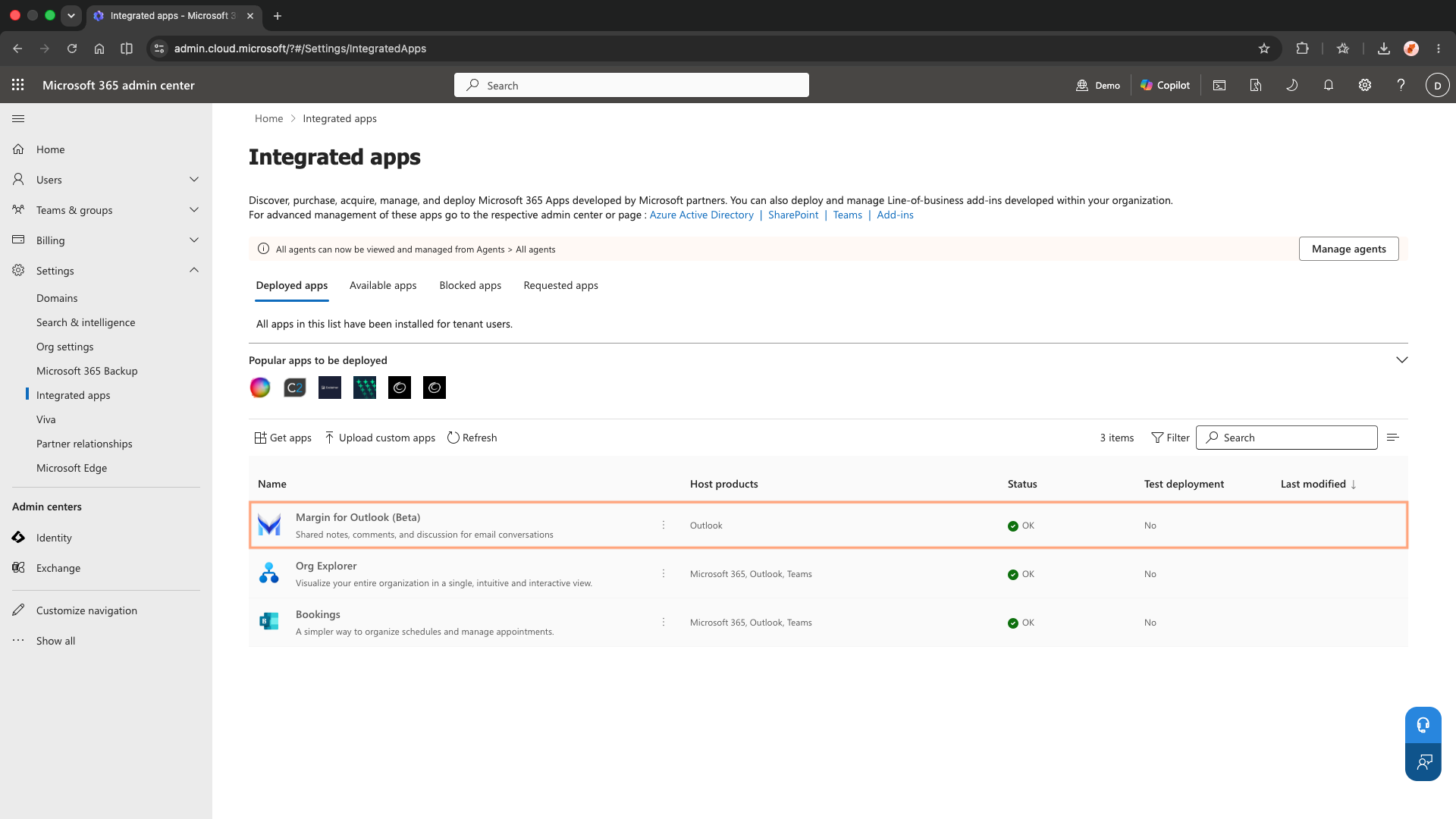Expand Teams & groups navigation section
1456x819 pixels.
click(x=194, y=210)
